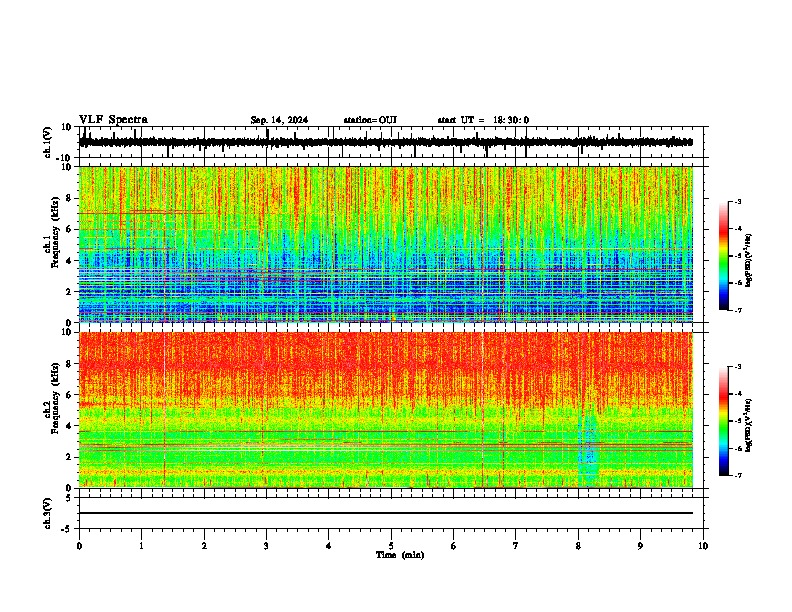Click time axis tick label "9"

point(640,546)
